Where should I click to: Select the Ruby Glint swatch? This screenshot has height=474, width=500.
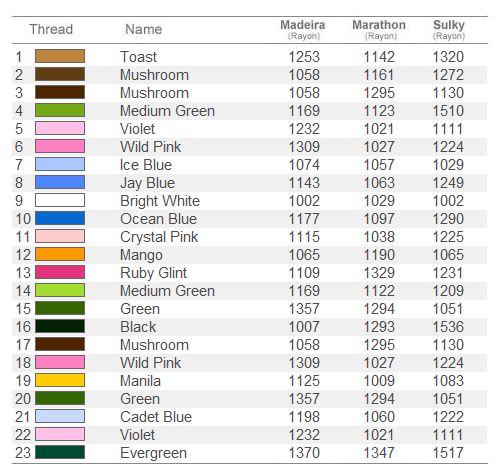point(60,272)
